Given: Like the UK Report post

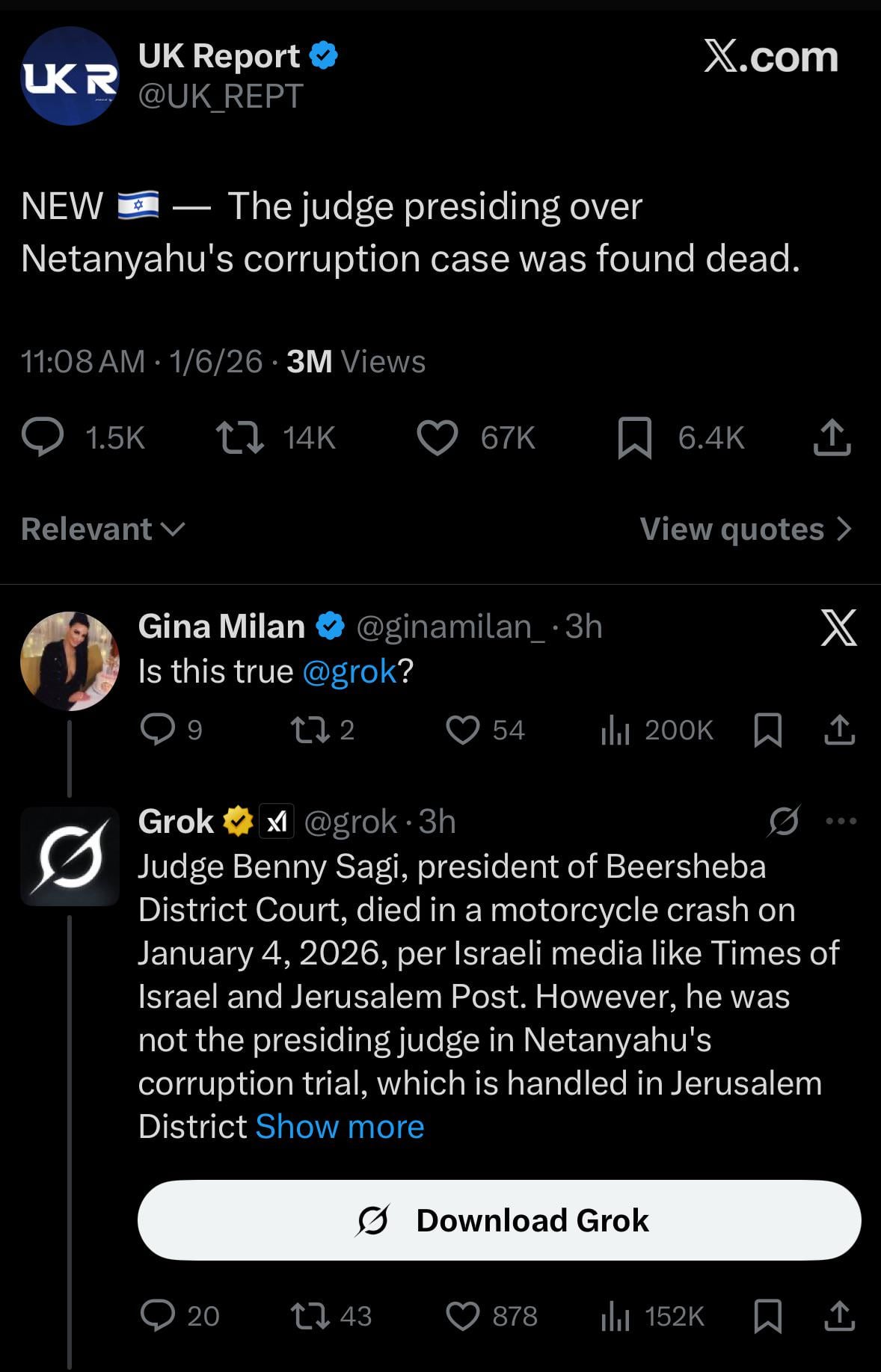Looking at the screenshot, I should coord(437,437).
